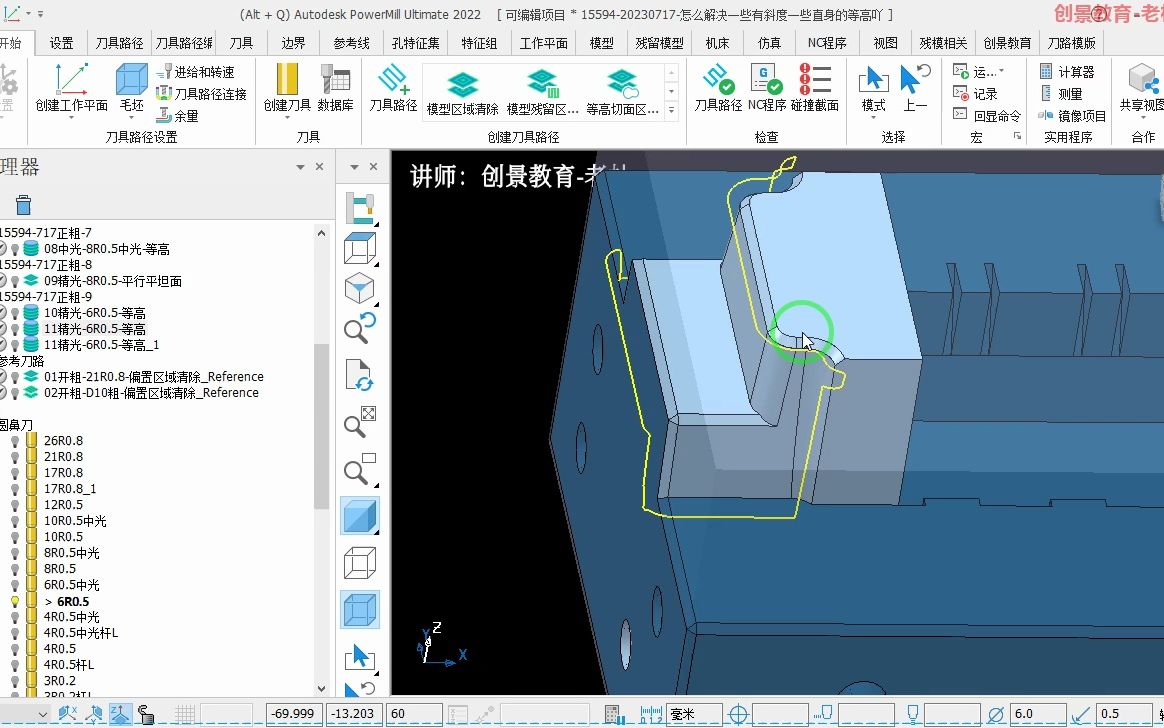Screen dimensions: 1164x728
Task: Select Constant Z slice area (等高切面区) strategy
Action: click(x=622, y=91)
